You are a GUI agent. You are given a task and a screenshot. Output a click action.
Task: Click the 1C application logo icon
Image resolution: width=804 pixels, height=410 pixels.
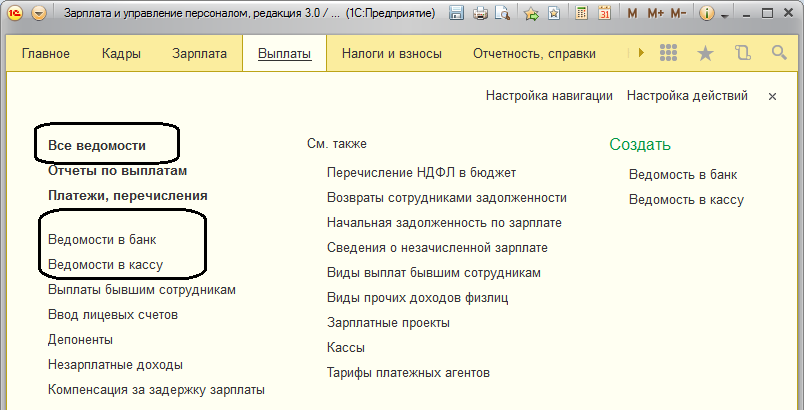(x=15, y=13)
